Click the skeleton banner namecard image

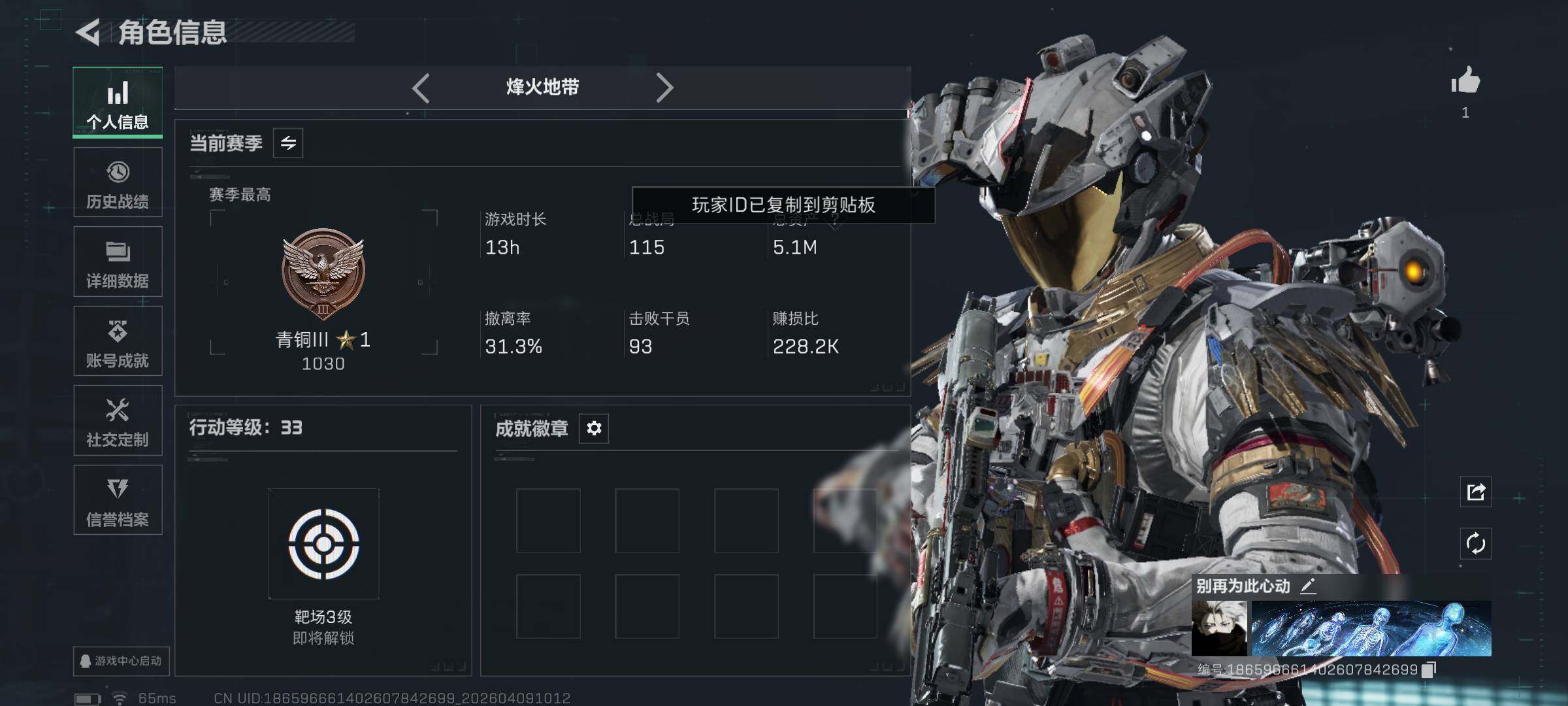1371,628
